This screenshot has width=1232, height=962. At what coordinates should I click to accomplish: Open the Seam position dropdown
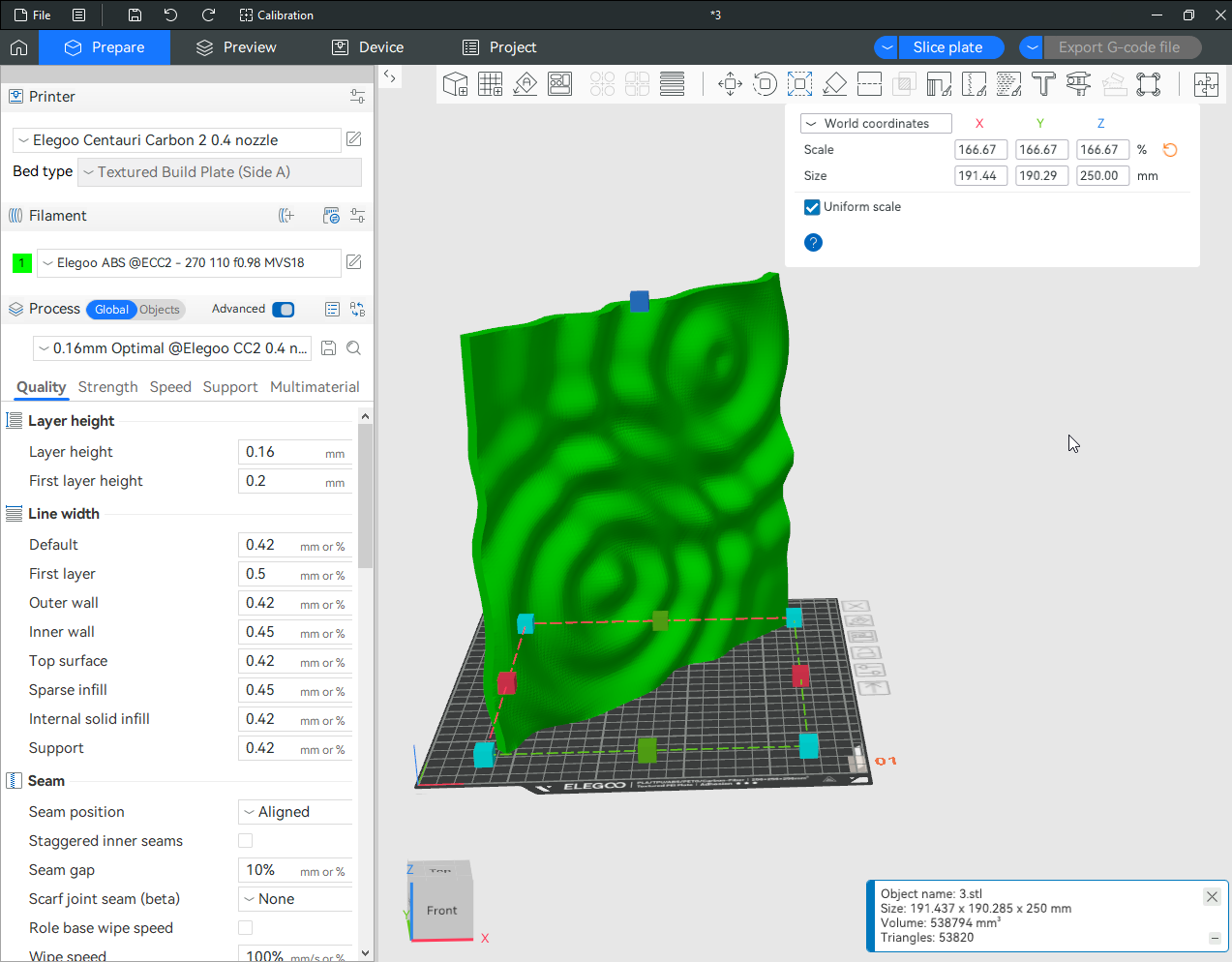tap(295, 812)
